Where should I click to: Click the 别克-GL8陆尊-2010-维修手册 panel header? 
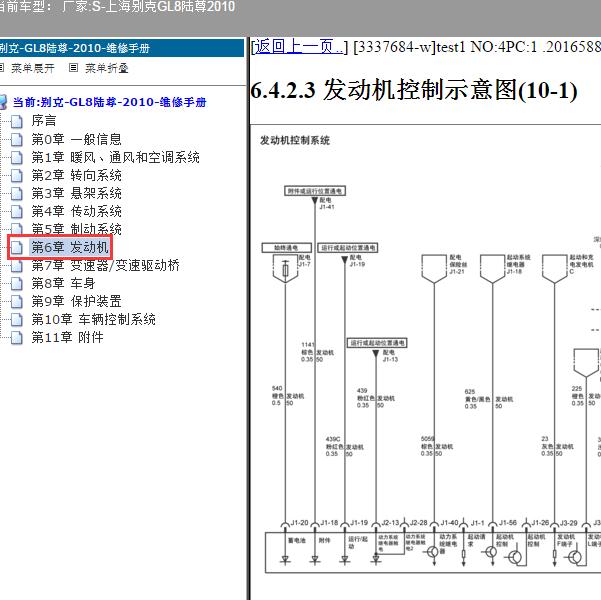tap(122, 48)
